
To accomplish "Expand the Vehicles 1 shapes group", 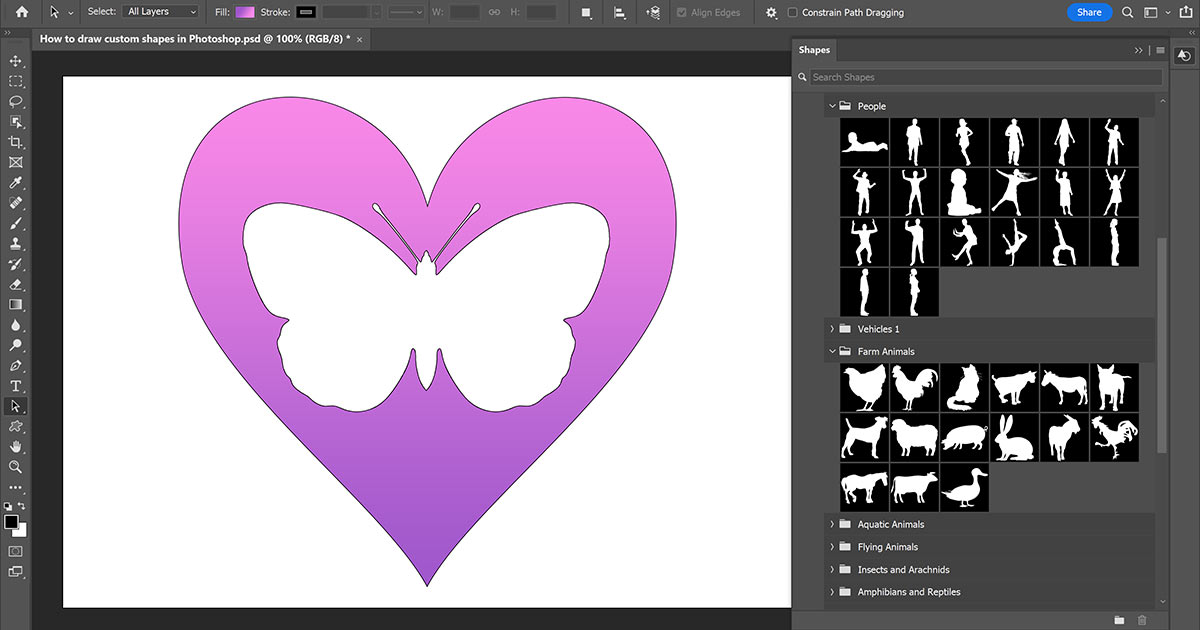I will [832, 328].
